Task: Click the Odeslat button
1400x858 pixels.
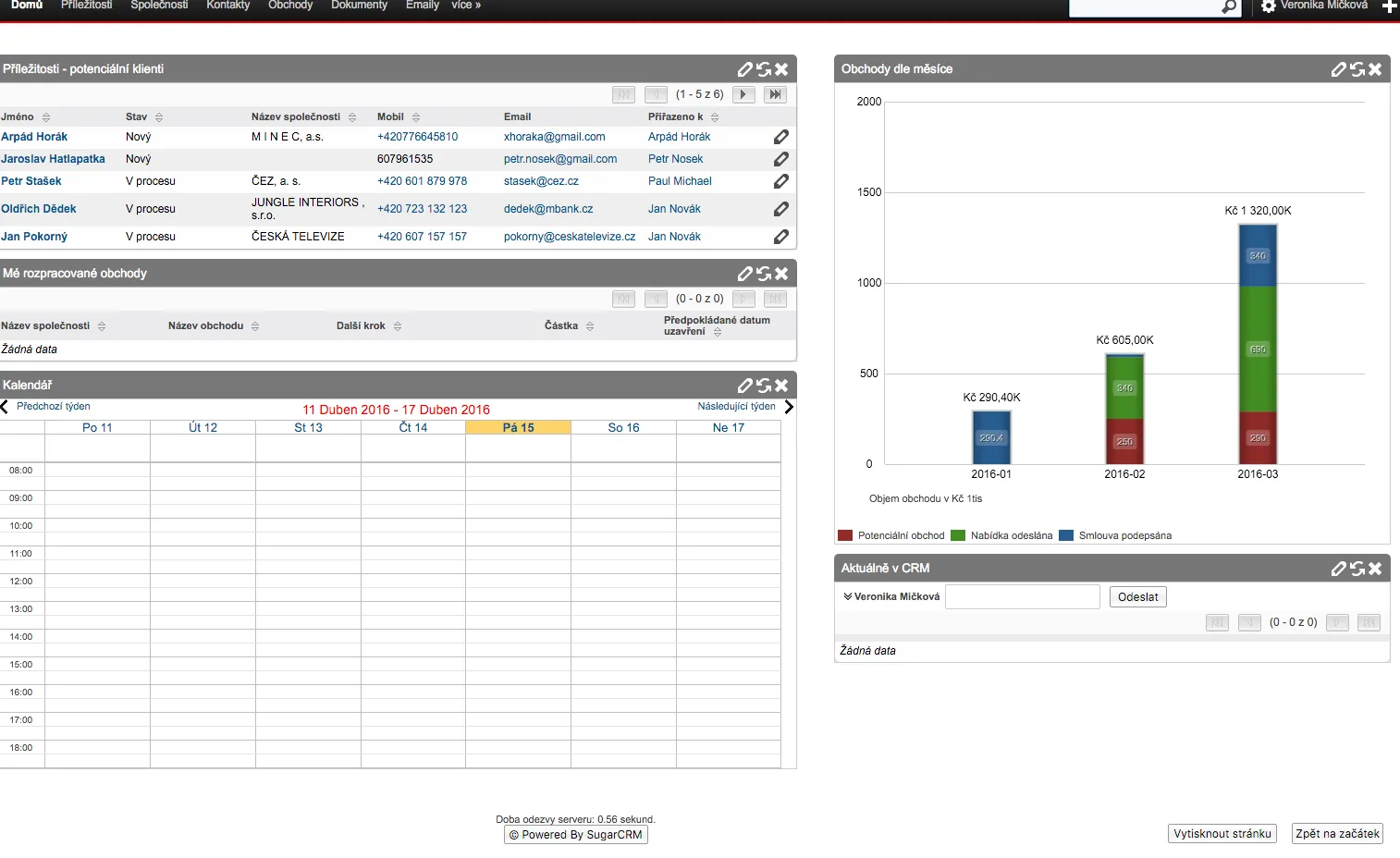Action: pos(1138,597)
